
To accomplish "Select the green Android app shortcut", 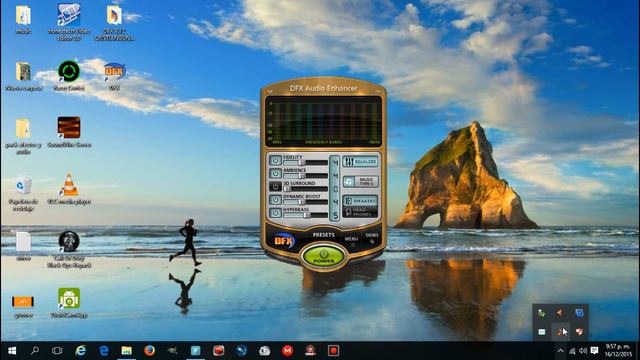I will click(x=69, y=303).
